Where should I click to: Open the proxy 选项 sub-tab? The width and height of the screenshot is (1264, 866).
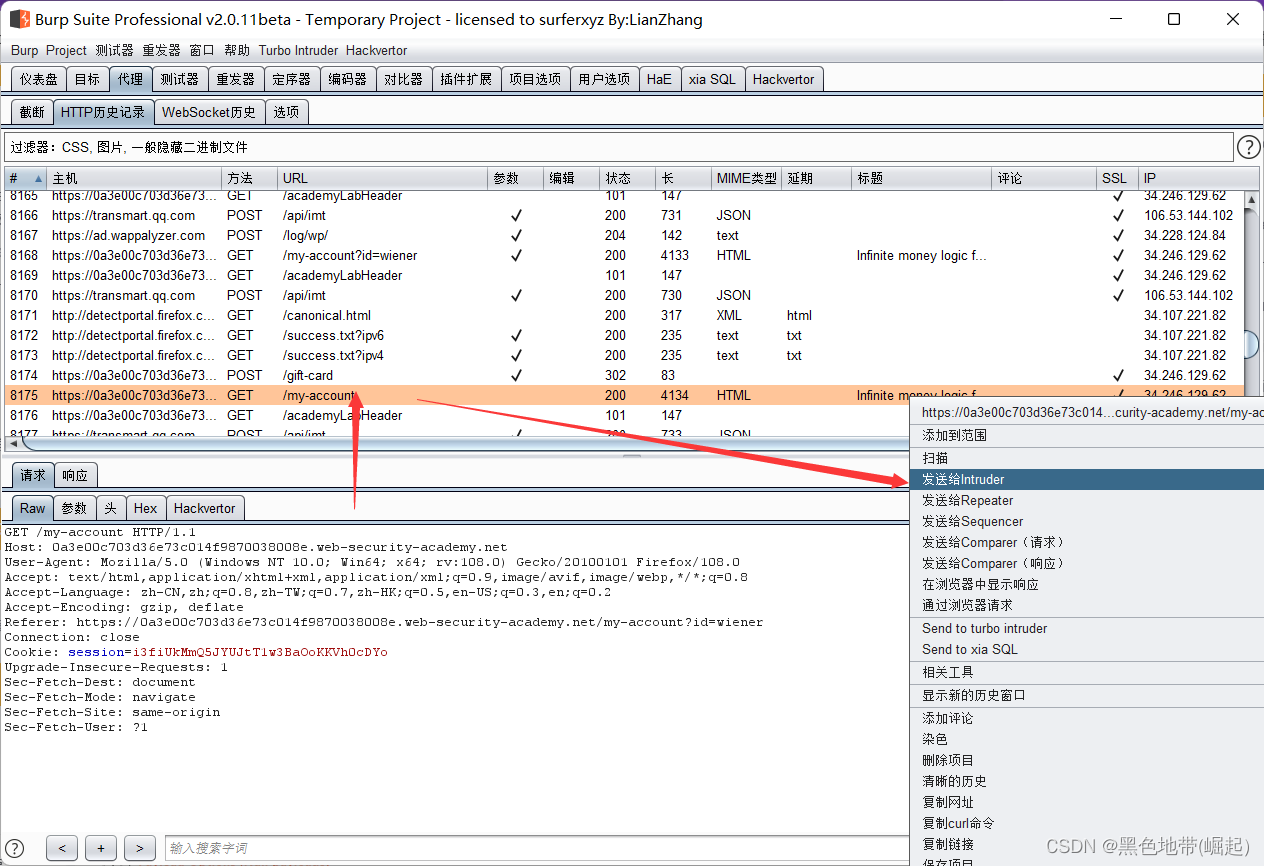point(286,112)
